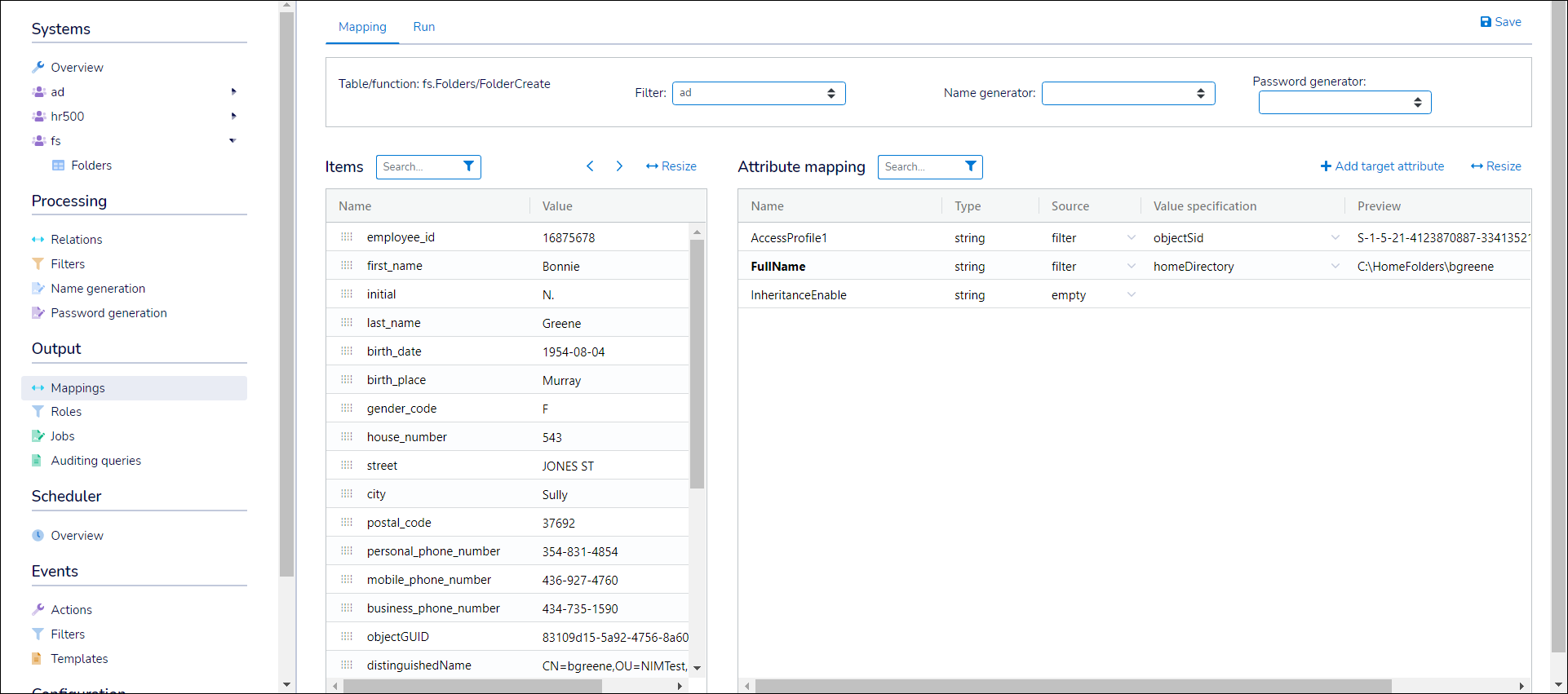The image size is (1568, 694).
Task: Click the Items search input field
Action: (418, 166)
